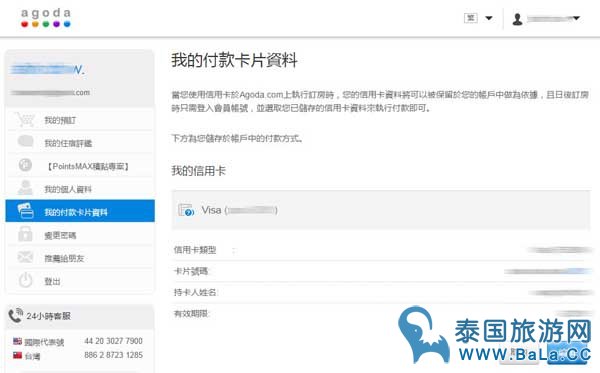Click the 我的信用卡 heading

pyautogui.click(x=198, y=171)
